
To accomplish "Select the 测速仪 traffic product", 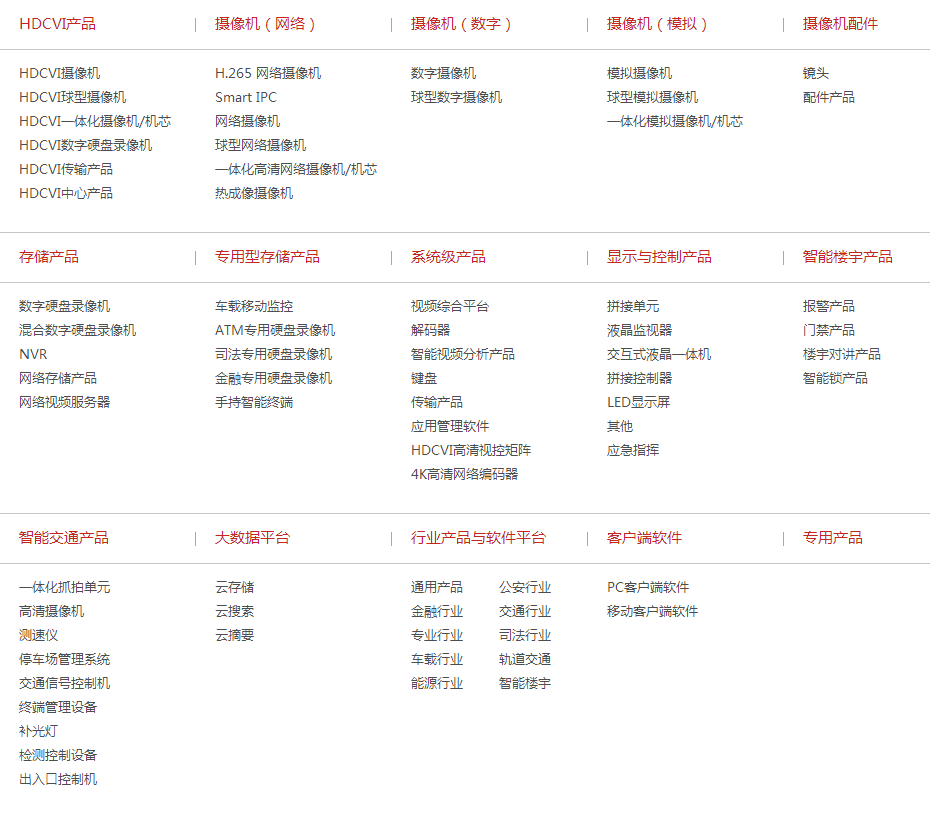I will 38,635.
